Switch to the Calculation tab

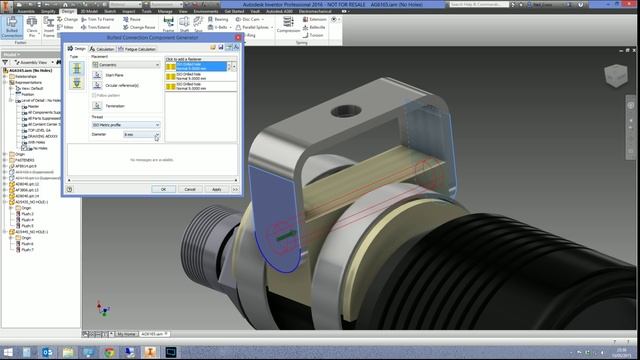[102, 49]
